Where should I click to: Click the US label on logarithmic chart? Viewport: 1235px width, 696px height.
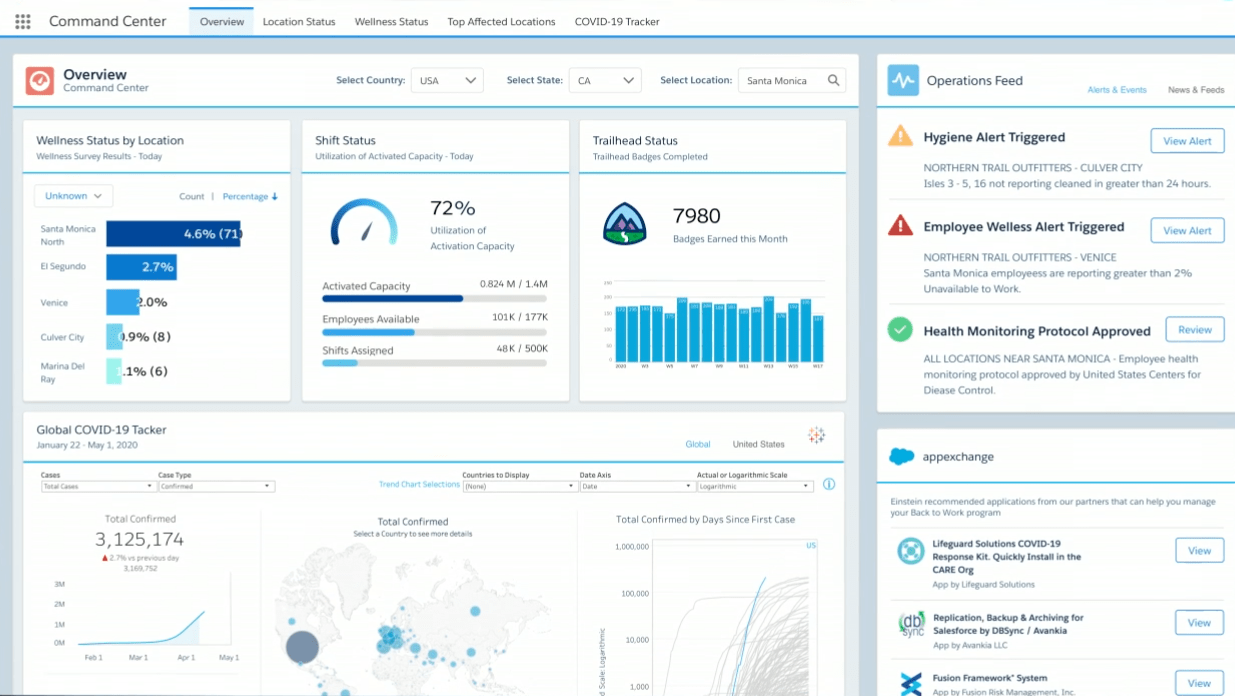pyautogui.click(x=811, y=546)
